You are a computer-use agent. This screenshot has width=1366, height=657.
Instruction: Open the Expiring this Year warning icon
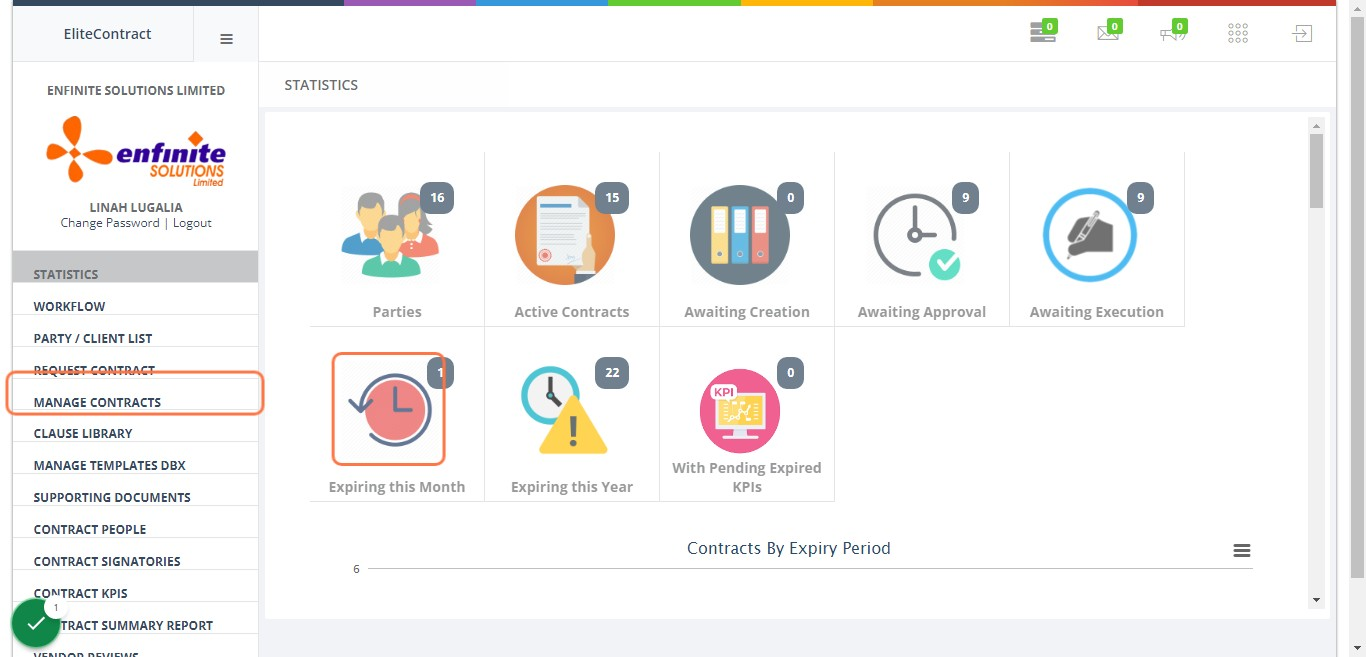tap(565, 410)
